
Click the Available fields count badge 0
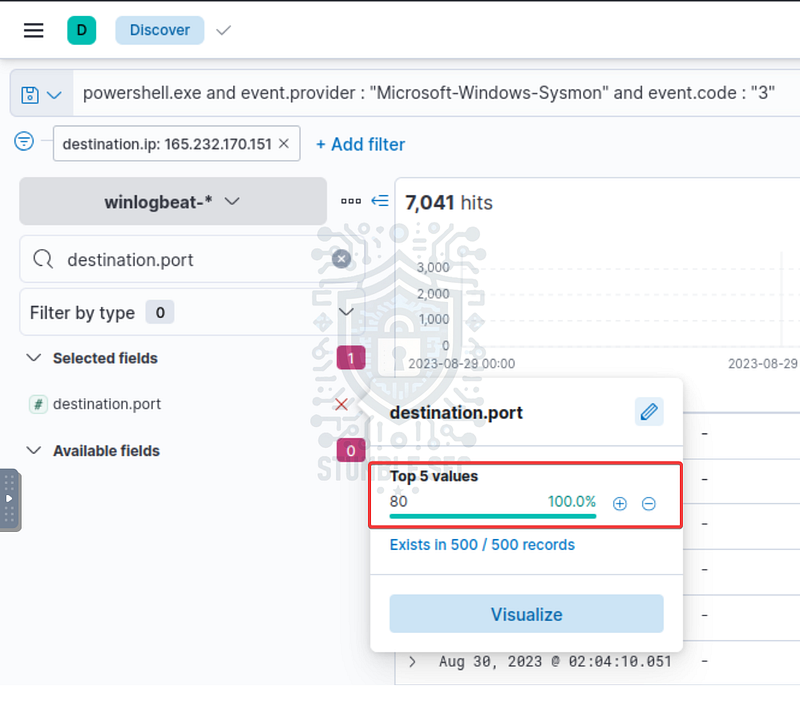pos(351,450)
